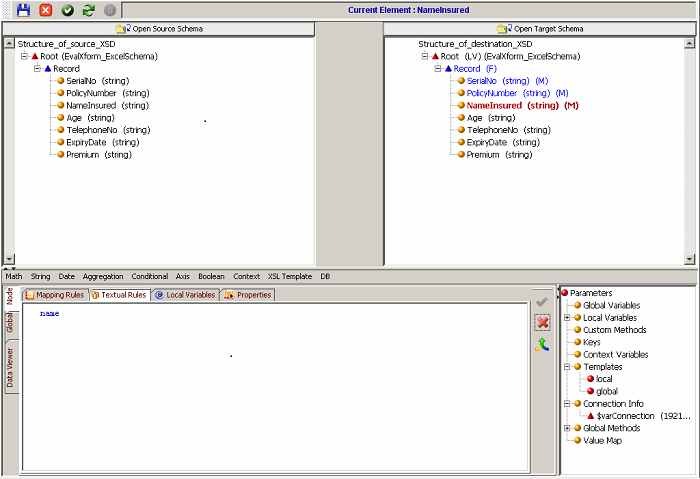The width and height of the screenshot is (700, 479).
Task: Click the red triangle icon beside $varConnection
Action: point(591,416)
